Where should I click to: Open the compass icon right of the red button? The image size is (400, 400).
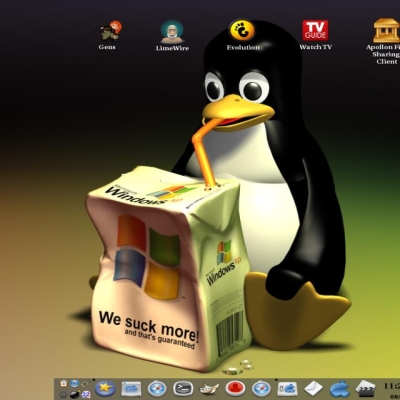coord(261,388)
